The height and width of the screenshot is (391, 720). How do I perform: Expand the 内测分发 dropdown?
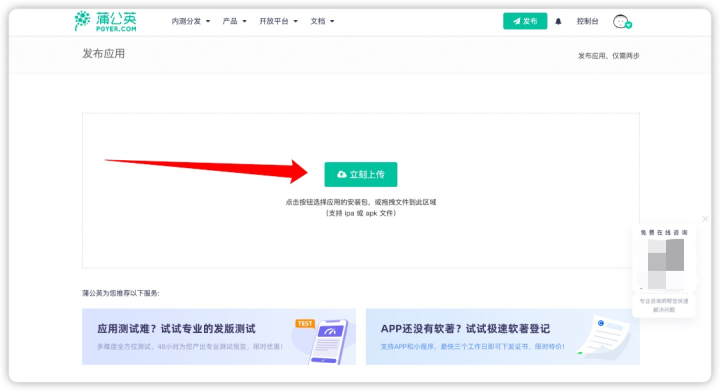191,21
